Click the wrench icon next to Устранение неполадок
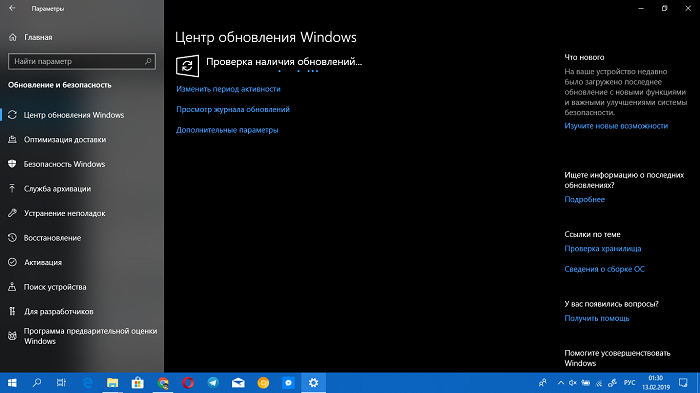Screen dimensions: 700x393 pyautogui.click(x=12, y=213)
